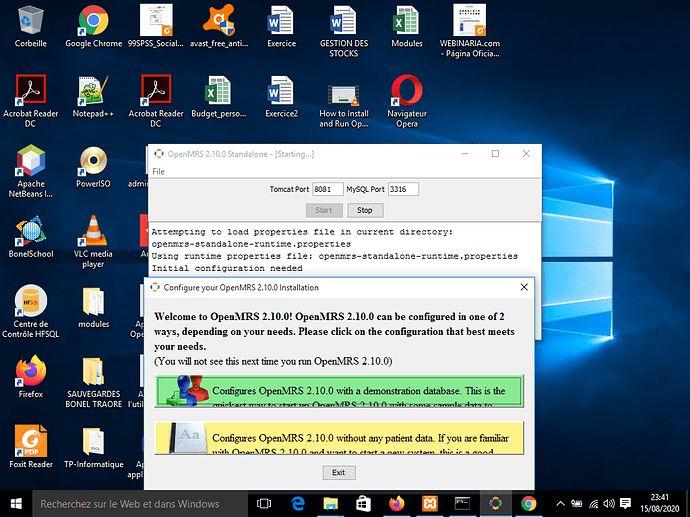This screenshot has height=517, width=690.
Task: Click Exit in the configuration dialog
Action: 339,473
